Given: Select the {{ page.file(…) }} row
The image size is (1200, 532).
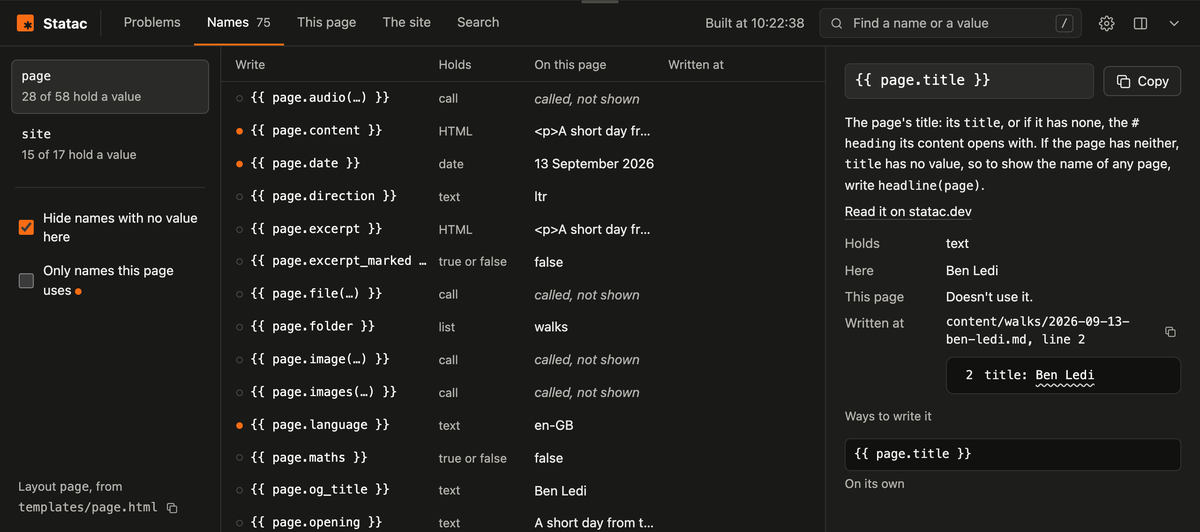Looking at the screenshot, I should click(522, 294).
